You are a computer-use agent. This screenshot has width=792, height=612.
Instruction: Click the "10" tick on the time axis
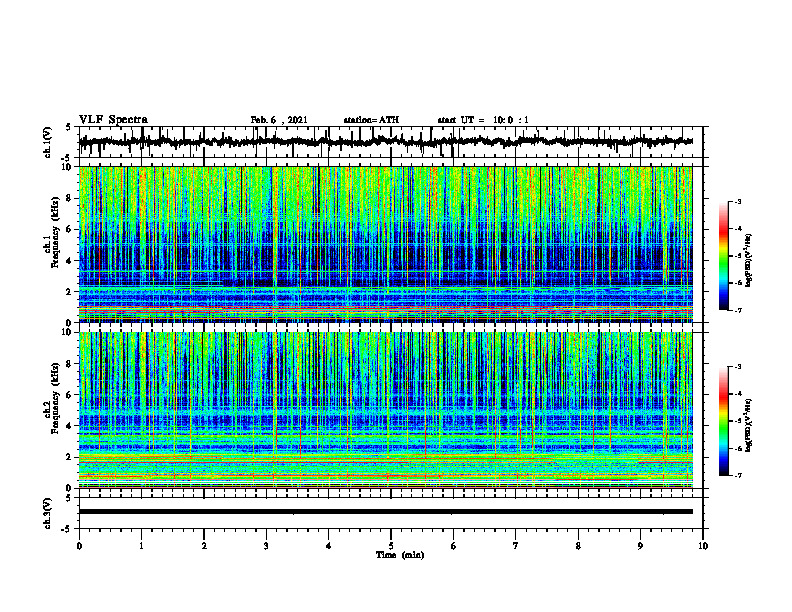click(703, 546)
